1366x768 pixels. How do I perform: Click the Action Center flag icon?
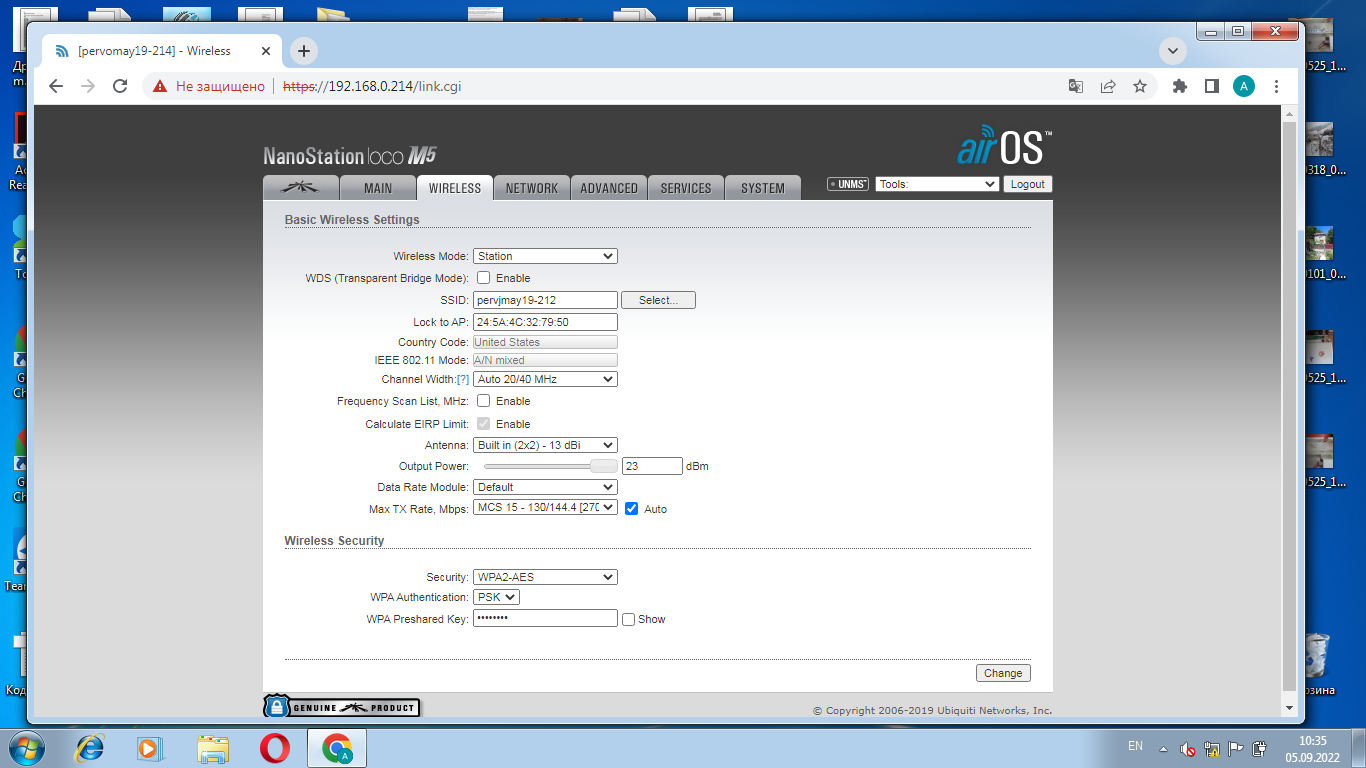point(1236,748)
